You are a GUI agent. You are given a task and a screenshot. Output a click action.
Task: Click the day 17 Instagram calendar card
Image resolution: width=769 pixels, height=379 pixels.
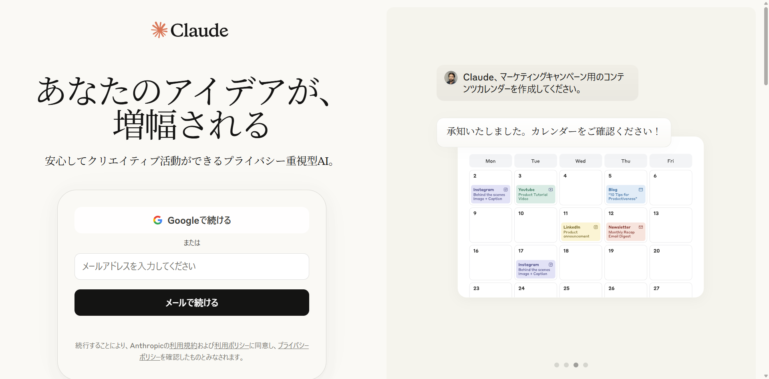pyautogui.click(x=535, y=269)
